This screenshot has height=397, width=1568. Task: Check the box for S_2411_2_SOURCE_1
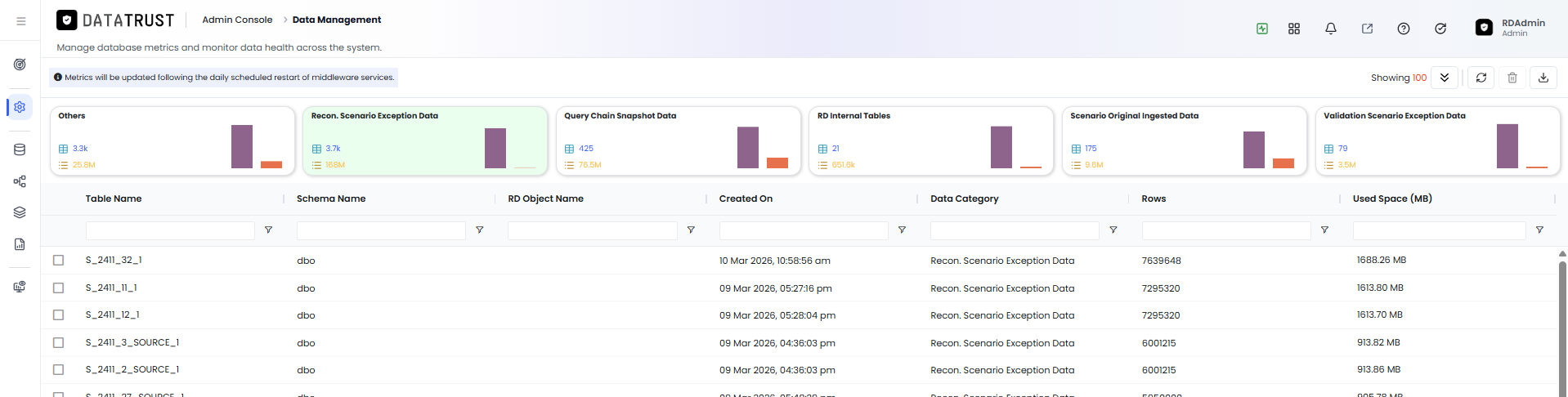58,369
